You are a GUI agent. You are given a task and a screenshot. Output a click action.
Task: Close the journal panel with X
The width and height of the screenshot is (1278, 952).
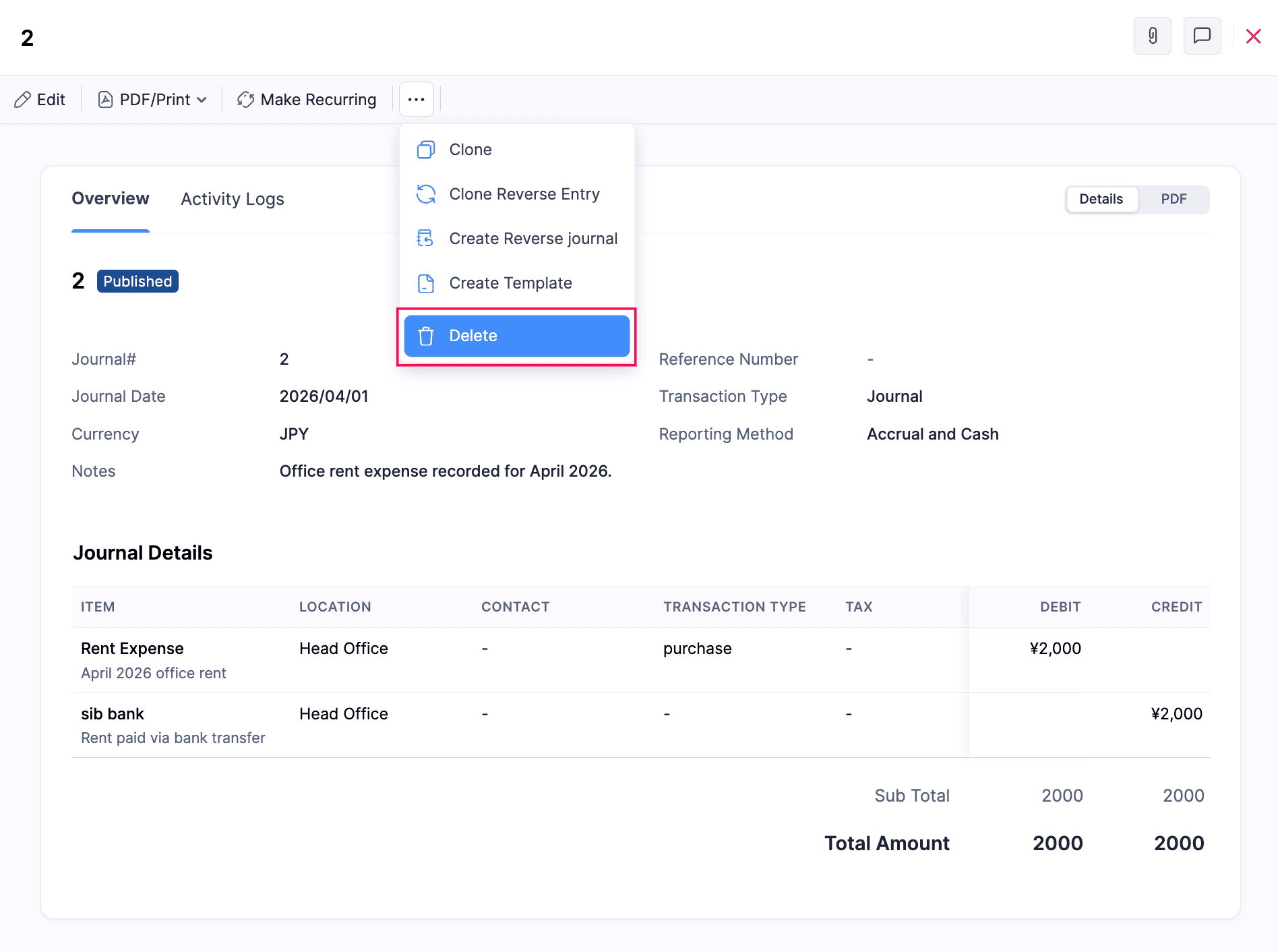pyautogui.click(x=1253, y=36)
